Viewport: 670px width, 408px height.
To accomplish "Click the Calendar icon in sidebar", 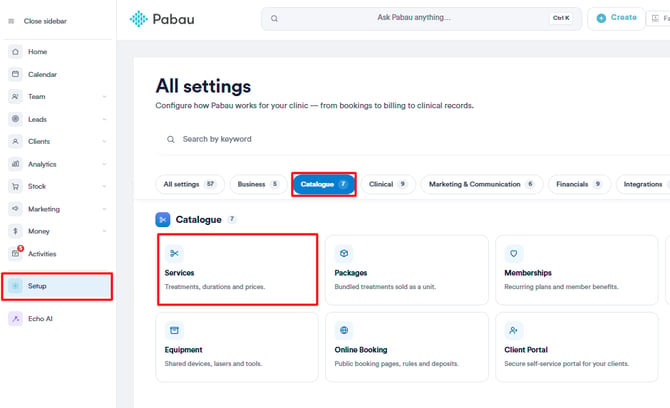I will [x=15, y=74].
